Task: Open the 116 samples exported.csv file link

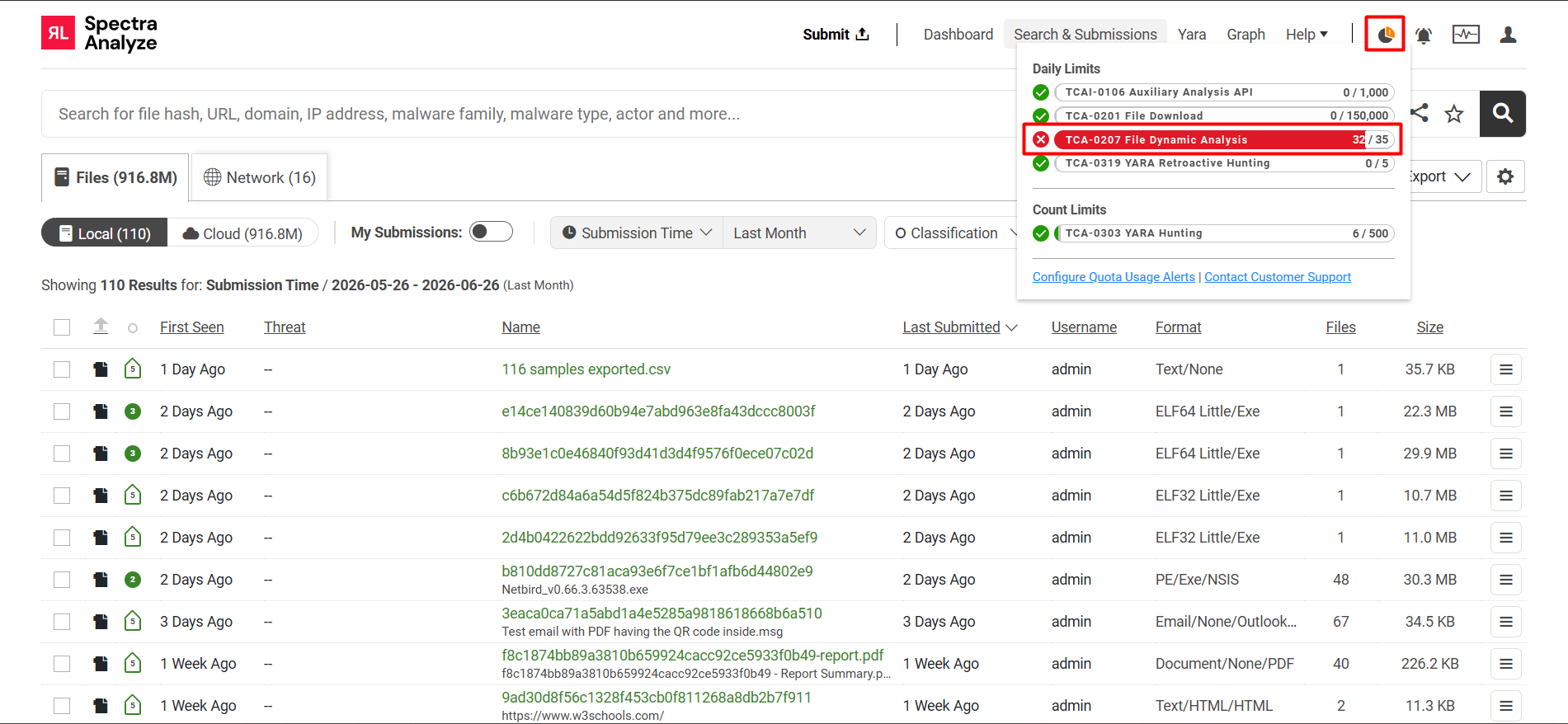Action: coord(586,369)
